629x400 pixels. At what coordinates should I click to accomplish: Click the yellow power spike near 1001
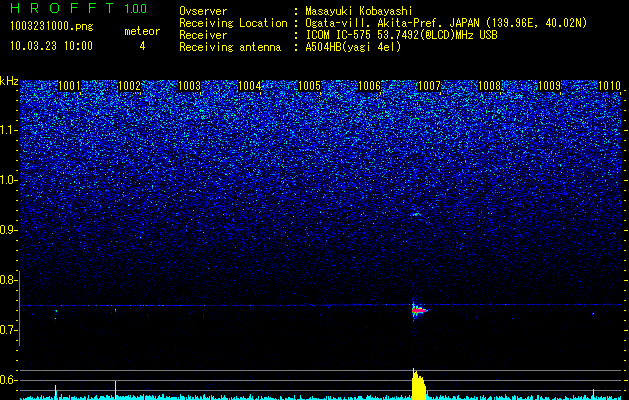point(56,390)
